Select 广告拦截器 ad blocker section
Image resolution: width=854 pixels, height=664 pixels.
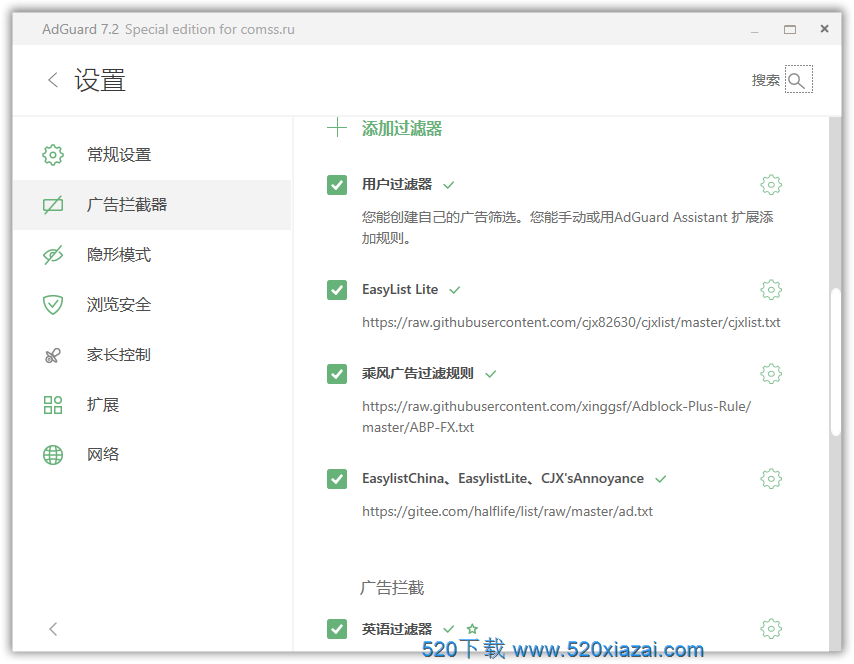tap(152, 205)
